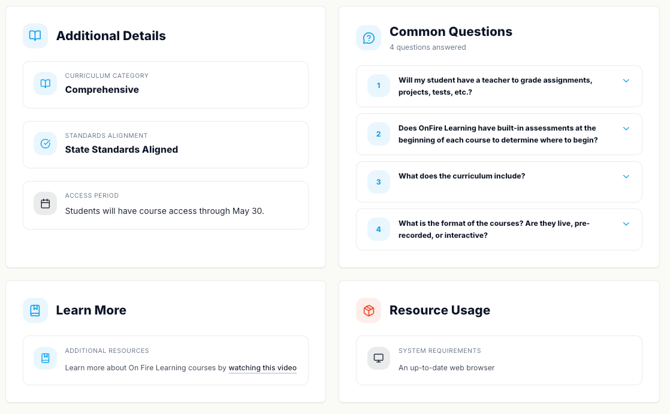Click the System Requirements monitor icon
The height and width of the screenshot is (414, 670).
[378, 358]
